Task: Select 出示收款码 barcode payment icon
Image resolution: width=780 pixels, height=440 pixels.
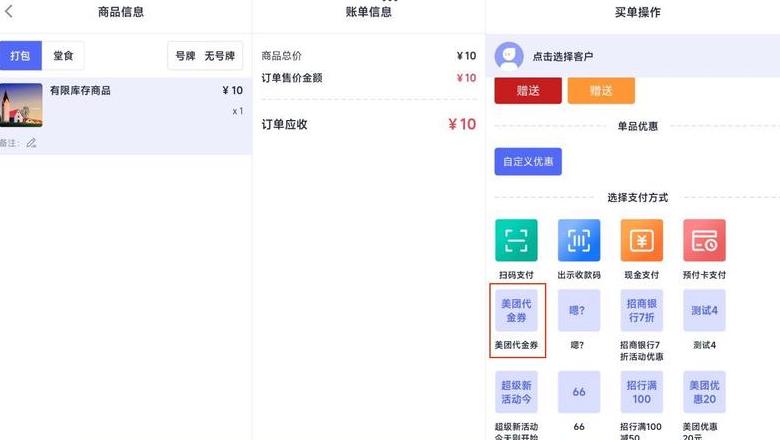Action: point(579,240)
